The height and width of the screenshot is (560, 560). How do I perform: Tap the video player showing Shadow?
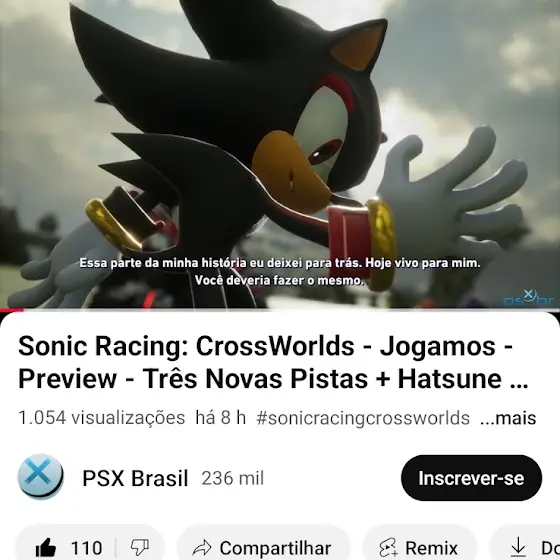[x=280, y=154]
